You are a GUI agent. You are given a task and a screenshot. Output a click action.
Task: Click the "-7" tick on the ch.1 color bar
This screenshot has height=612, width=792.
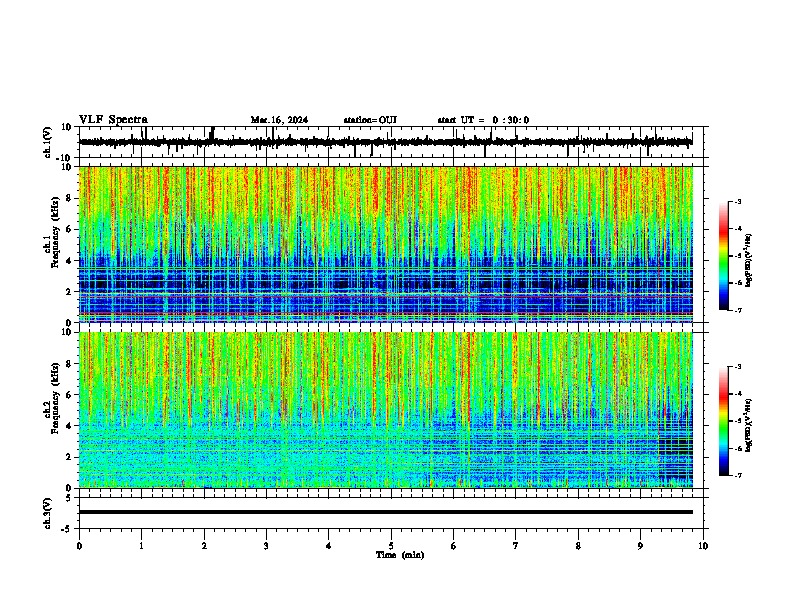(738, 310)
